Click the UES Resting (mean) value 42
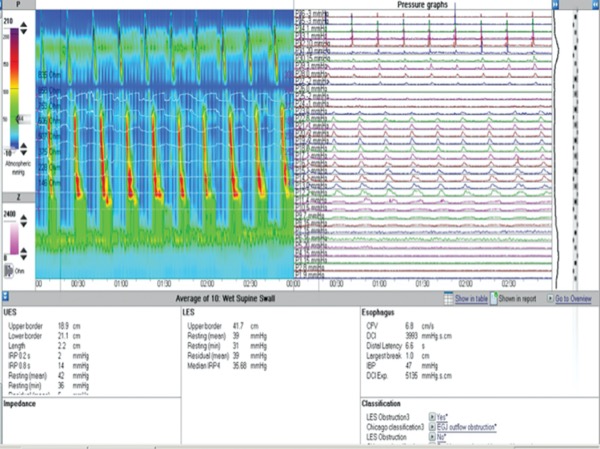The width and height of the screenshot is (600, 449). [x=61, y=376]
